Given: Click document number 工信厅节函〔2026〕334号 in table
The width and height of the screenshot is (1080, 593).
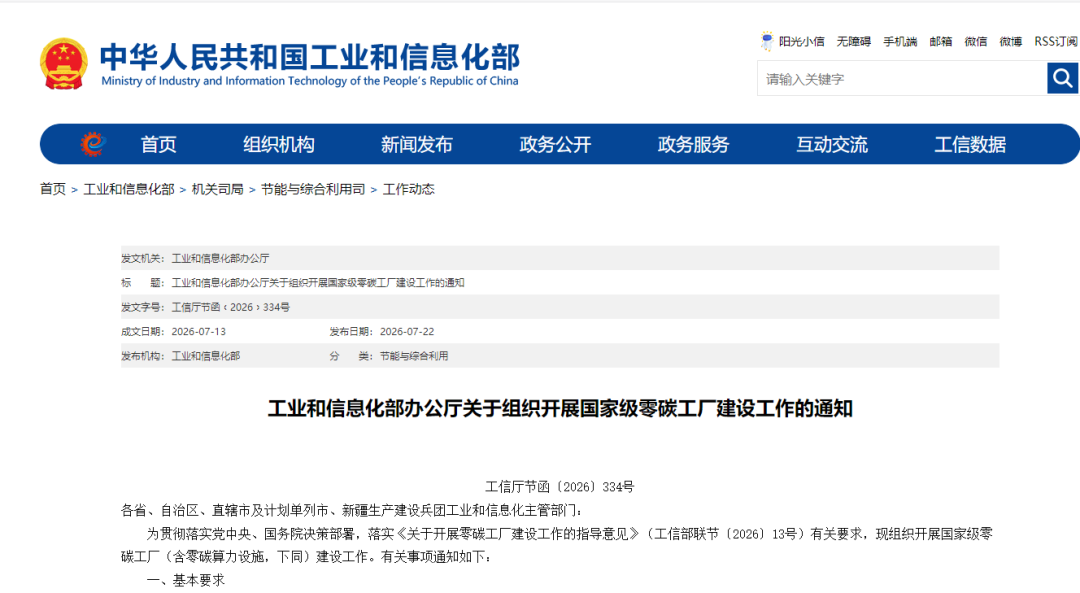Looking at the screenshot, I should 231,307.
